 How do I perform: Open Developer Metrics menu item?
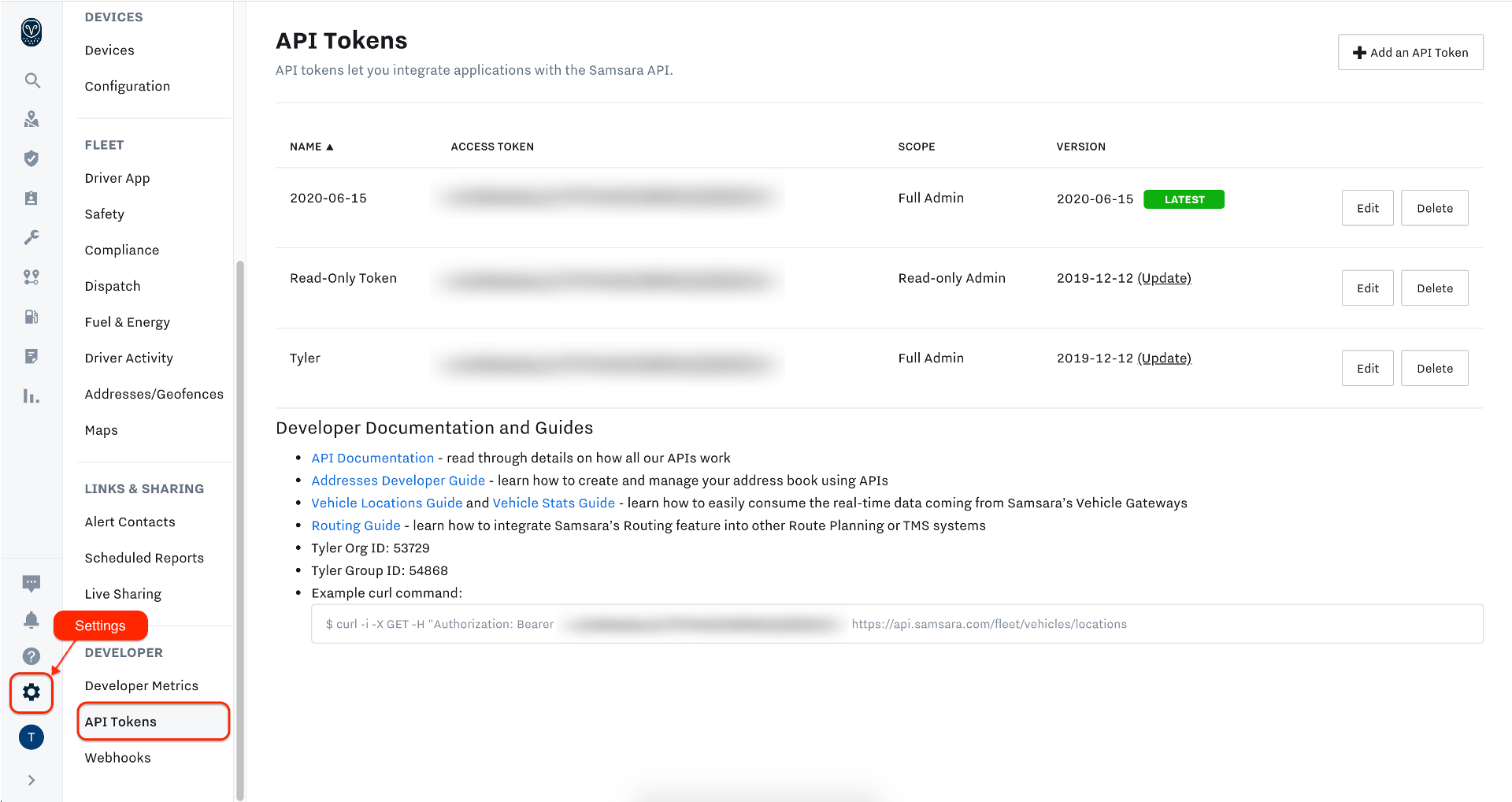[142, 686]
